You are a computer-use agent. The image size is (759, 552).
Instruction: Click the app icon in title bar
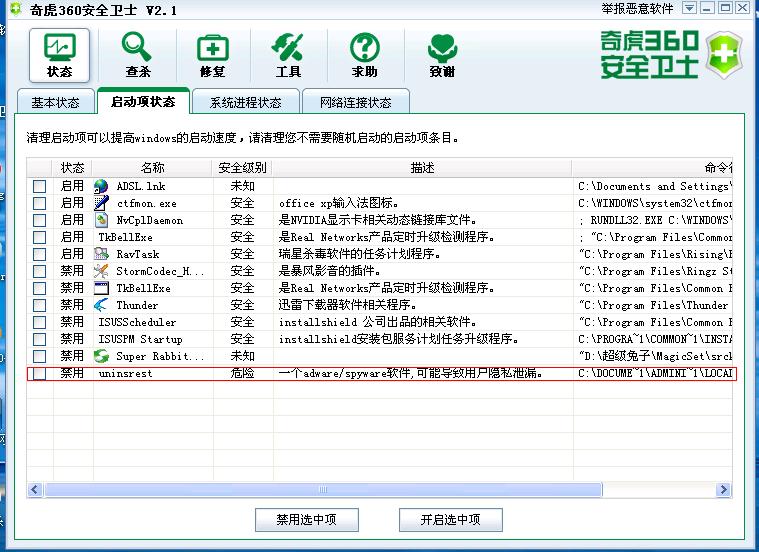[15, 9]
